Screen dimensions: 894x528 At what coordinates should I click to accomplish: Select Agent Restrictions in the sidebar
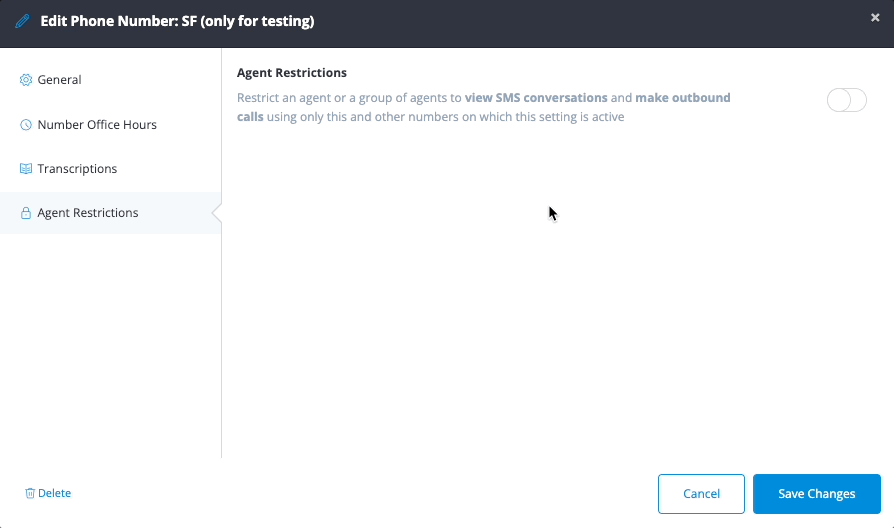pyautogui.click(x=88, y=213)
